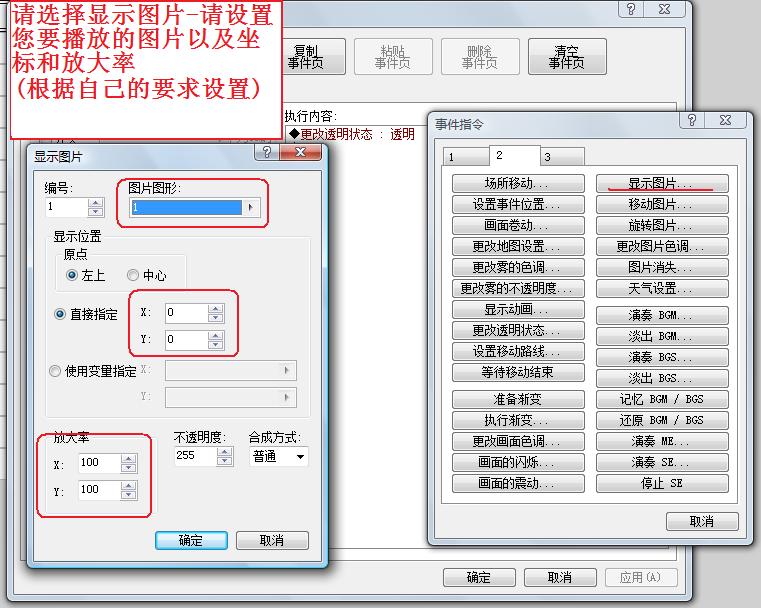761x608 pixels.
Task: Click 清空事件页 in the event editor
Action: click(x=567, y=57)
